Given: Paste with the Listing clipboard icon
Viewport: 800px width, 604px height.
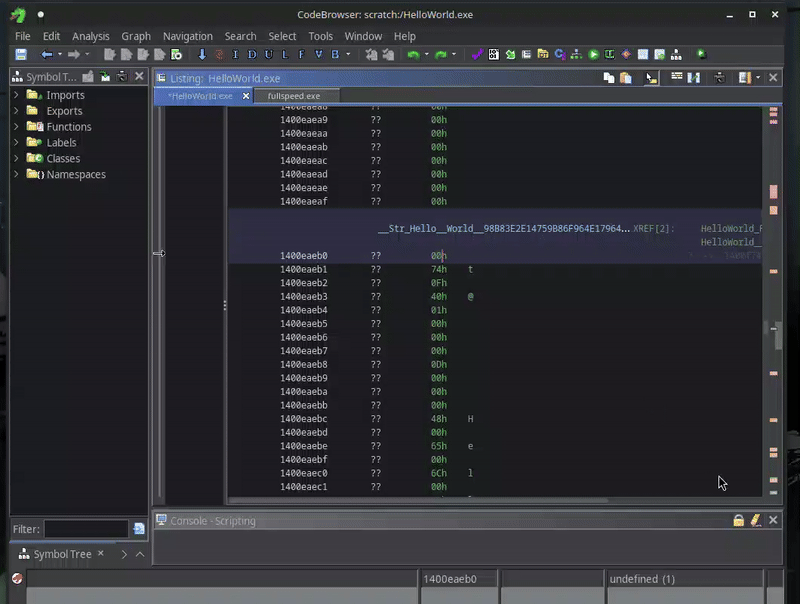Looking at the screenshot, I should pos(626,78).
